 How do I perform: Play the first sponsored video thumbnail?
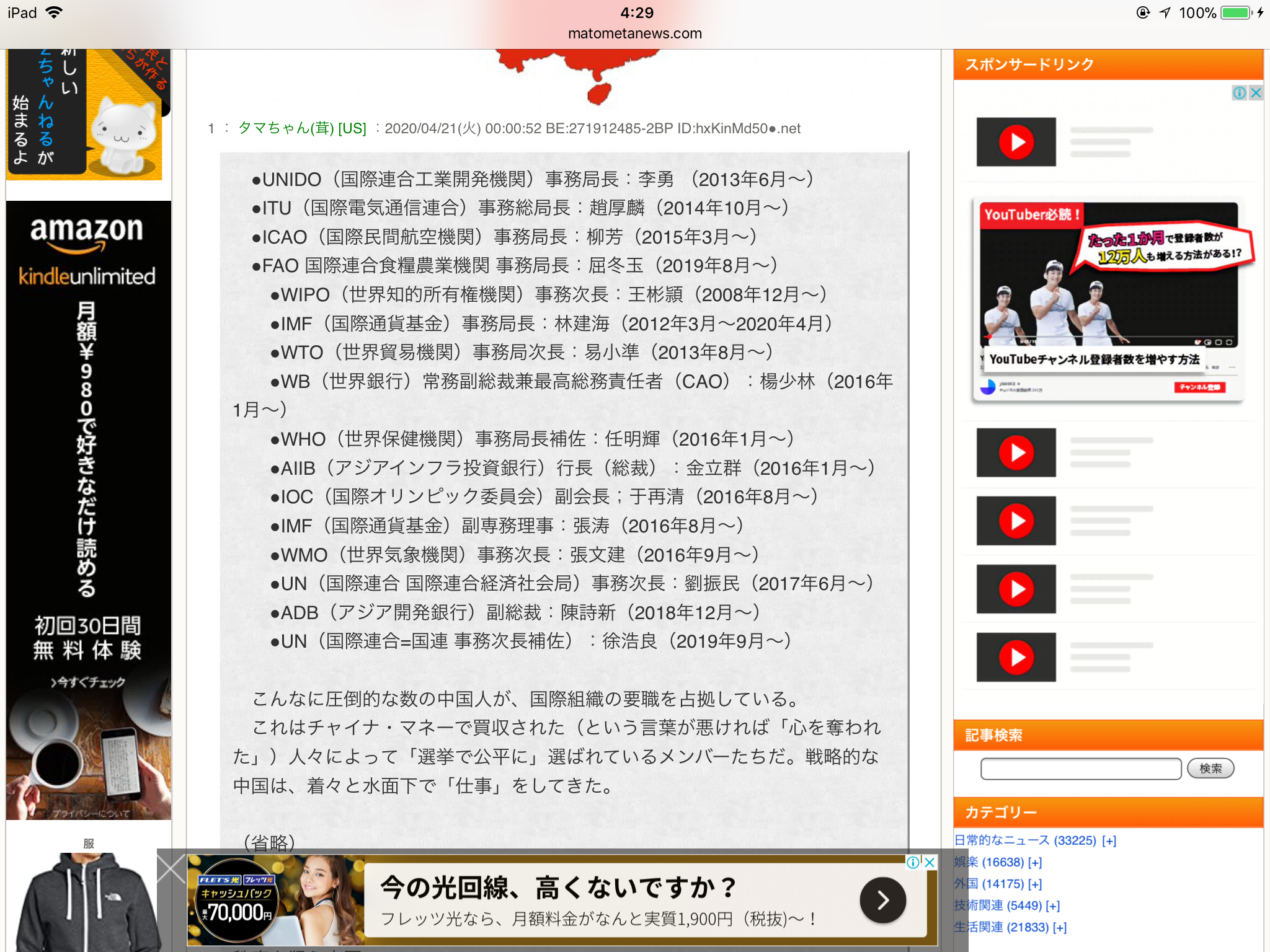click(x=1016, y=142)
